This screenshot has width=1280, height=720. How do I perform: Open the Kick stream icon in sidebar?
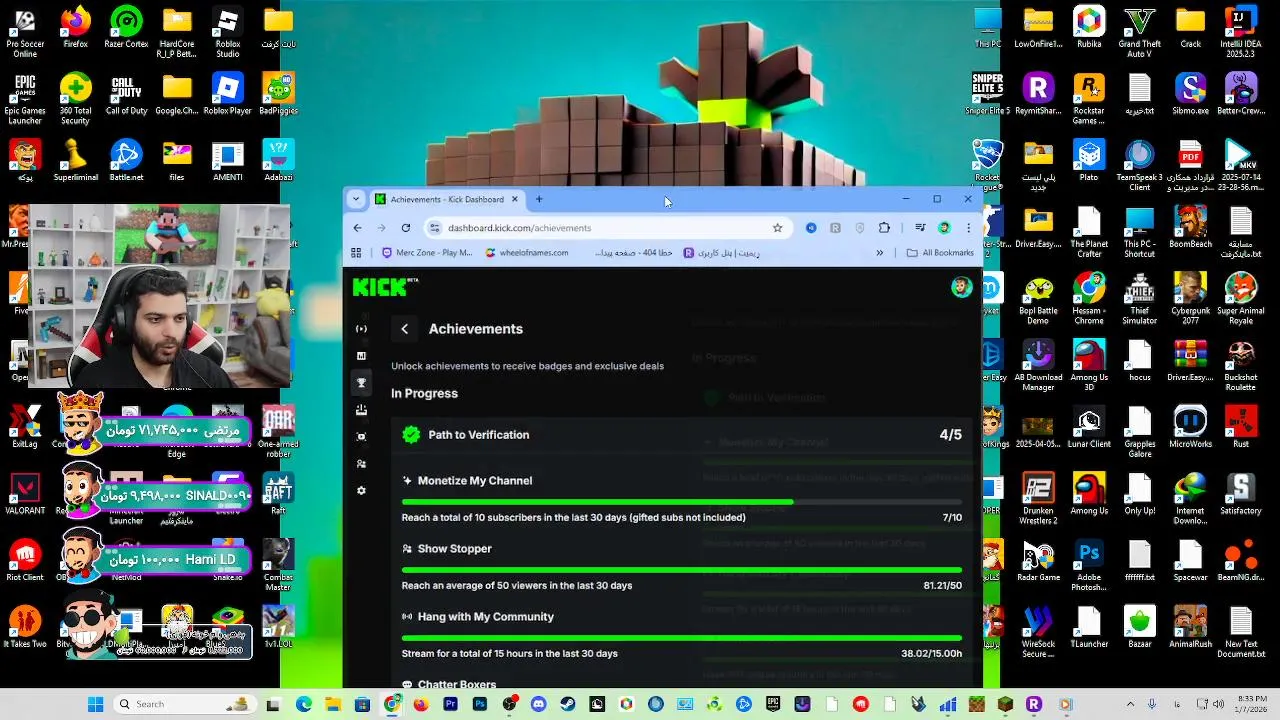click(361, 329)
